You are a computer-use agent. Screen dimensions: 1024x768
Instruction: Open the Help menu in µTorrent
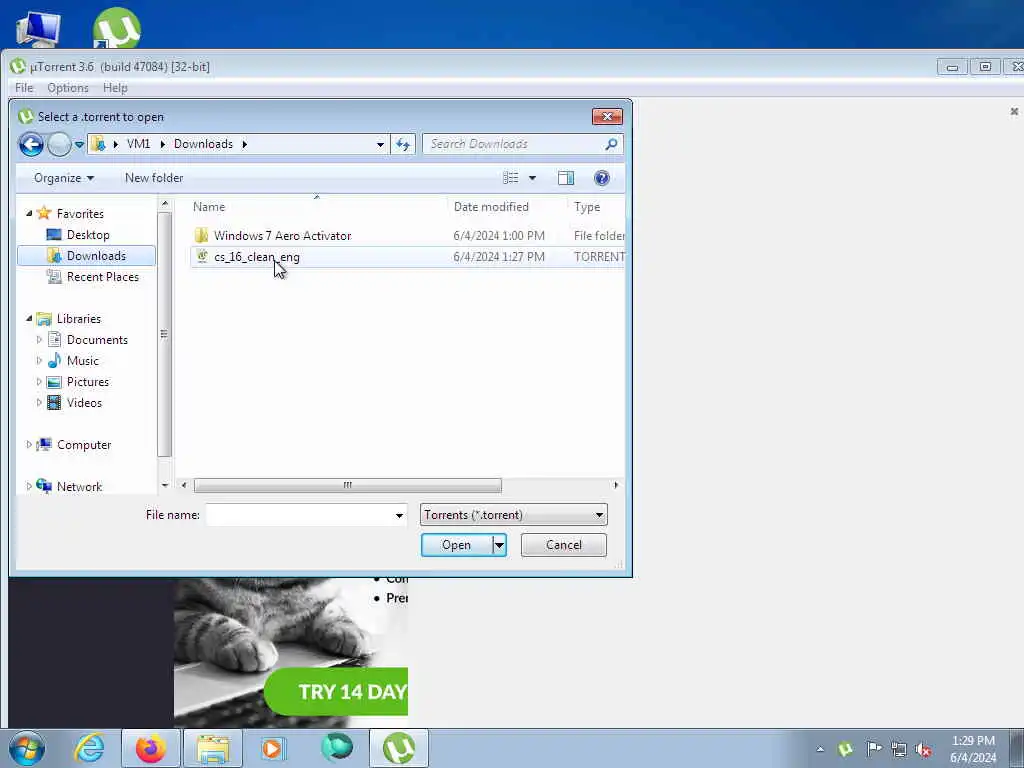tap(115, 88)
